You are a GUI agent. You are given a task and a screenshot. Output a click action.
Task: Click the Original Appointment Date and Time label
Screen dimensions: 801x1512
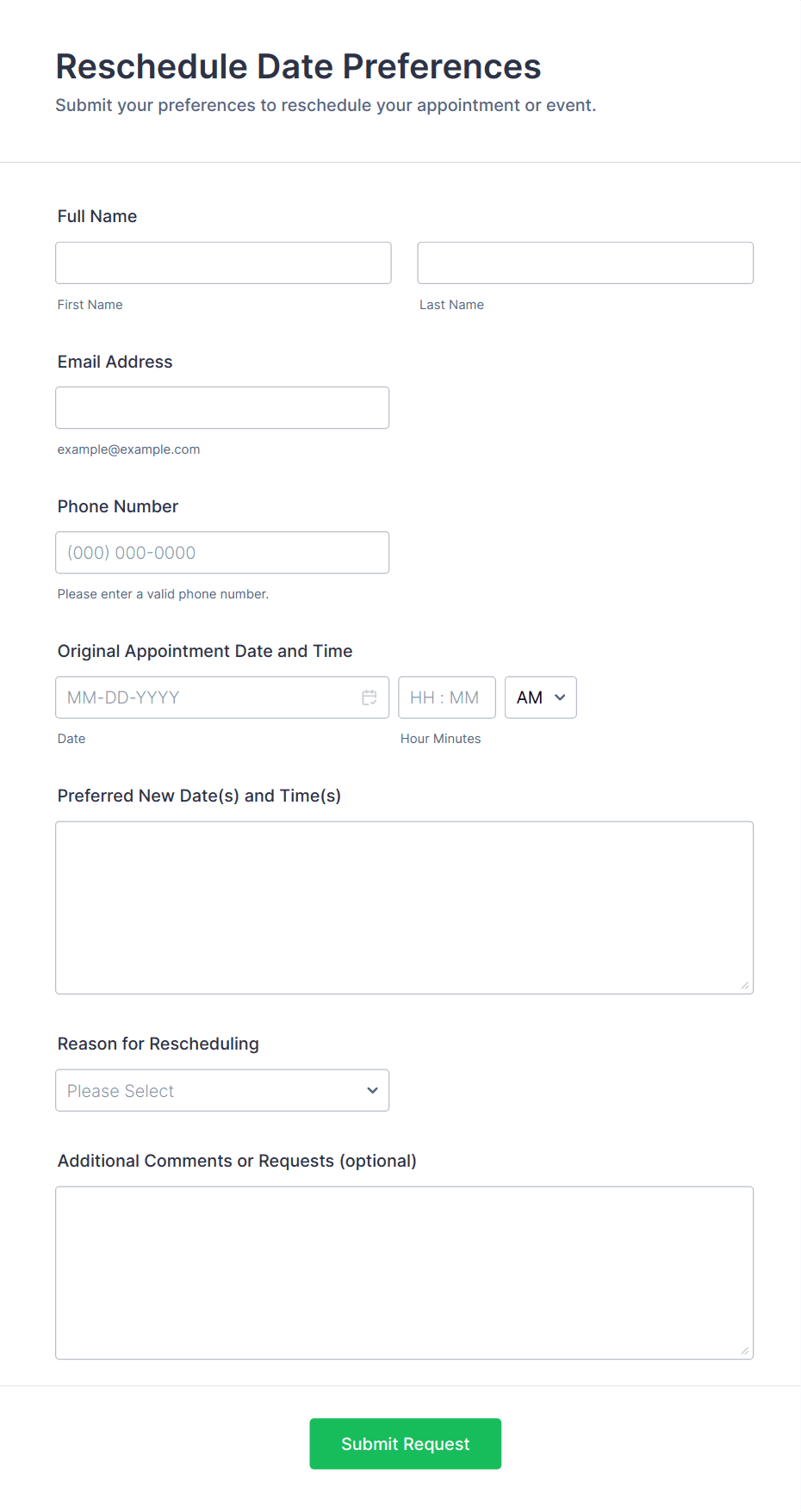click(x=205, y=651)
